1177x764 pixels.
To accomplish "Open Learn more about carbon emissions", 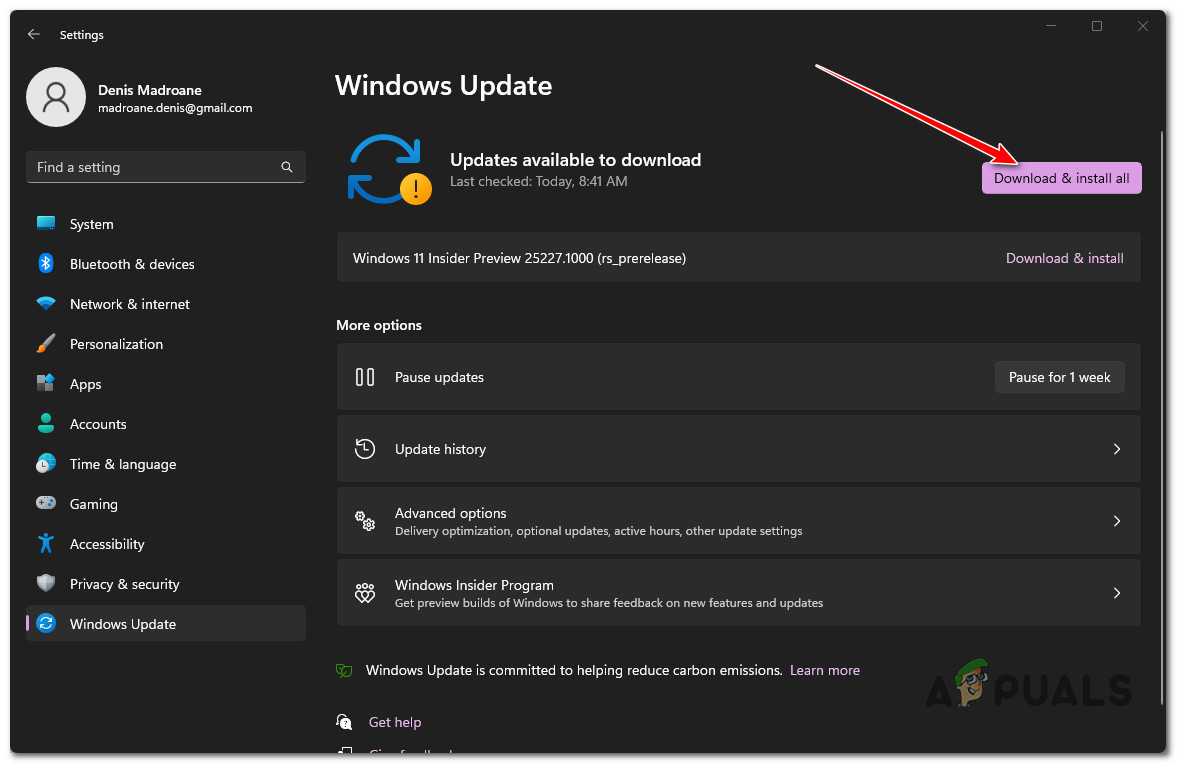I will pos(824,669).
